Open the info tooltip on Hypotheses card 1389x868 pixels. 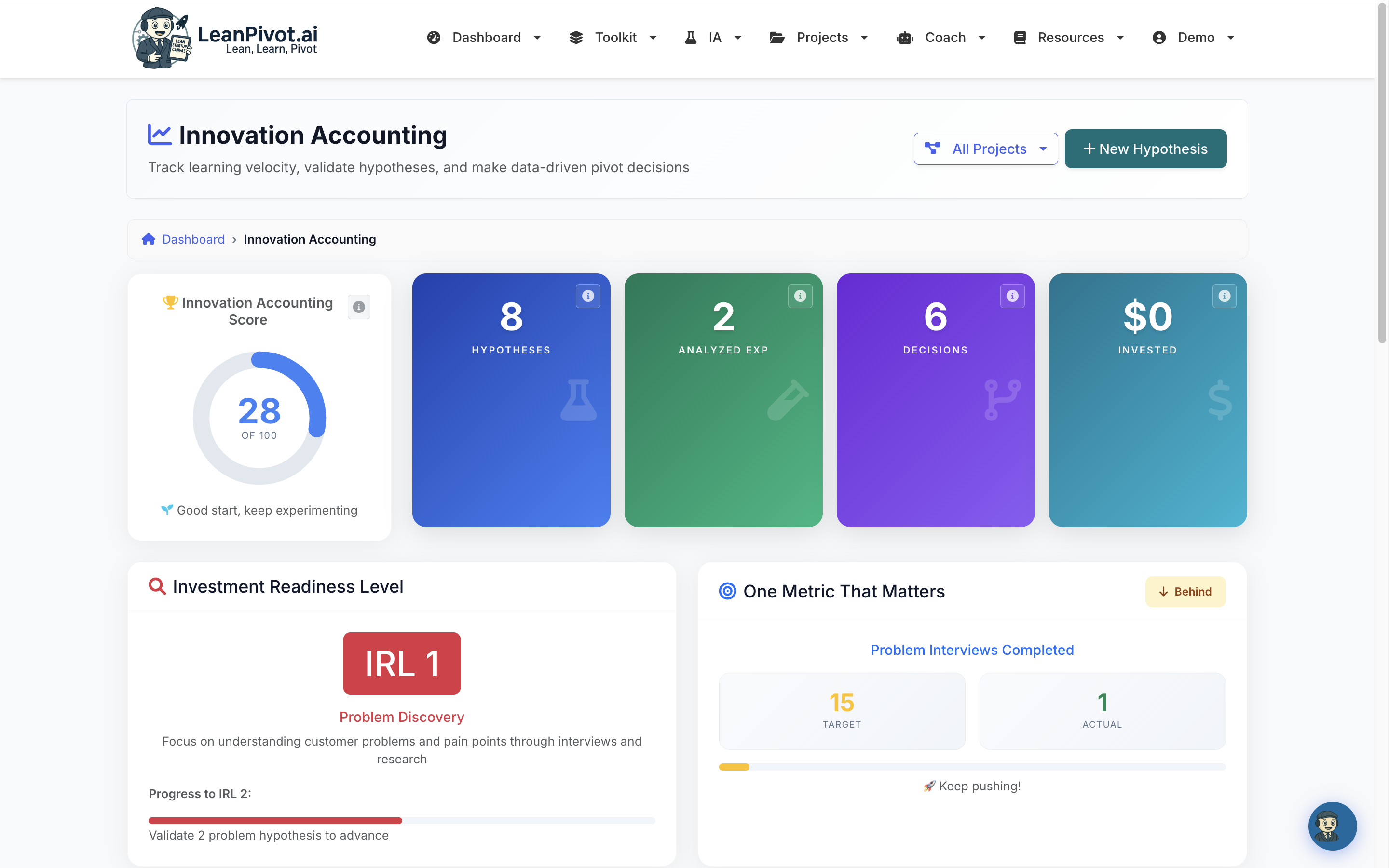[587, 296]
